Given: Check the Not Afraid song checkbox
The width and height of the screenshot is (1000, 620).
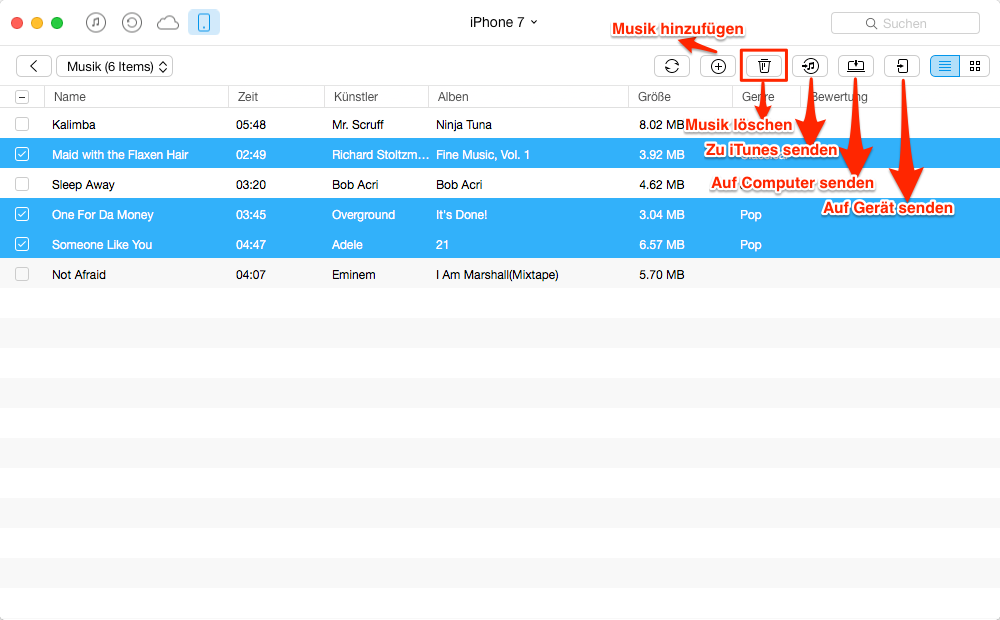Looking at the screenshot, I should tap(22, 274).
